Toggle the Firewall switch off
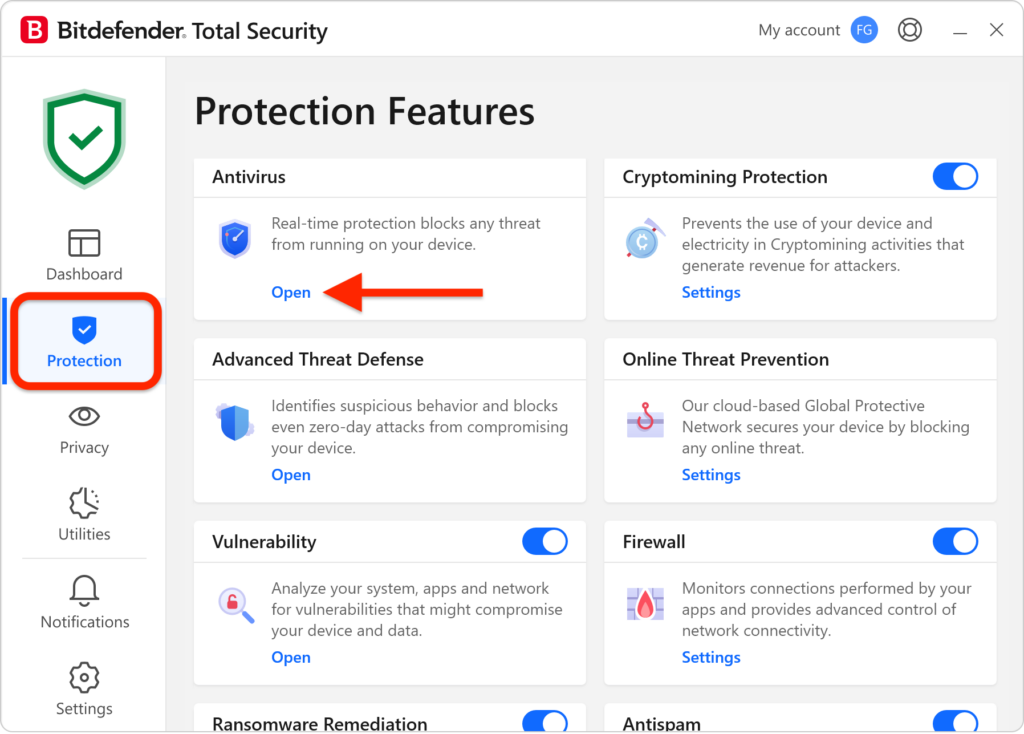Viewport: 1024px width, 734px height. pyautogui.click(x=955, y=542)
